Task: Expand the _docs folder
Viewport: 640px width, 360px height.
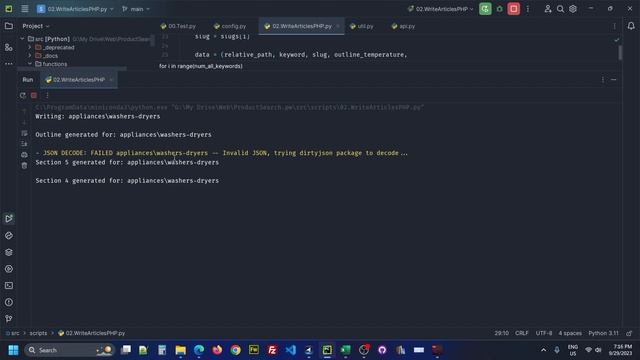Action: [30, 56]
